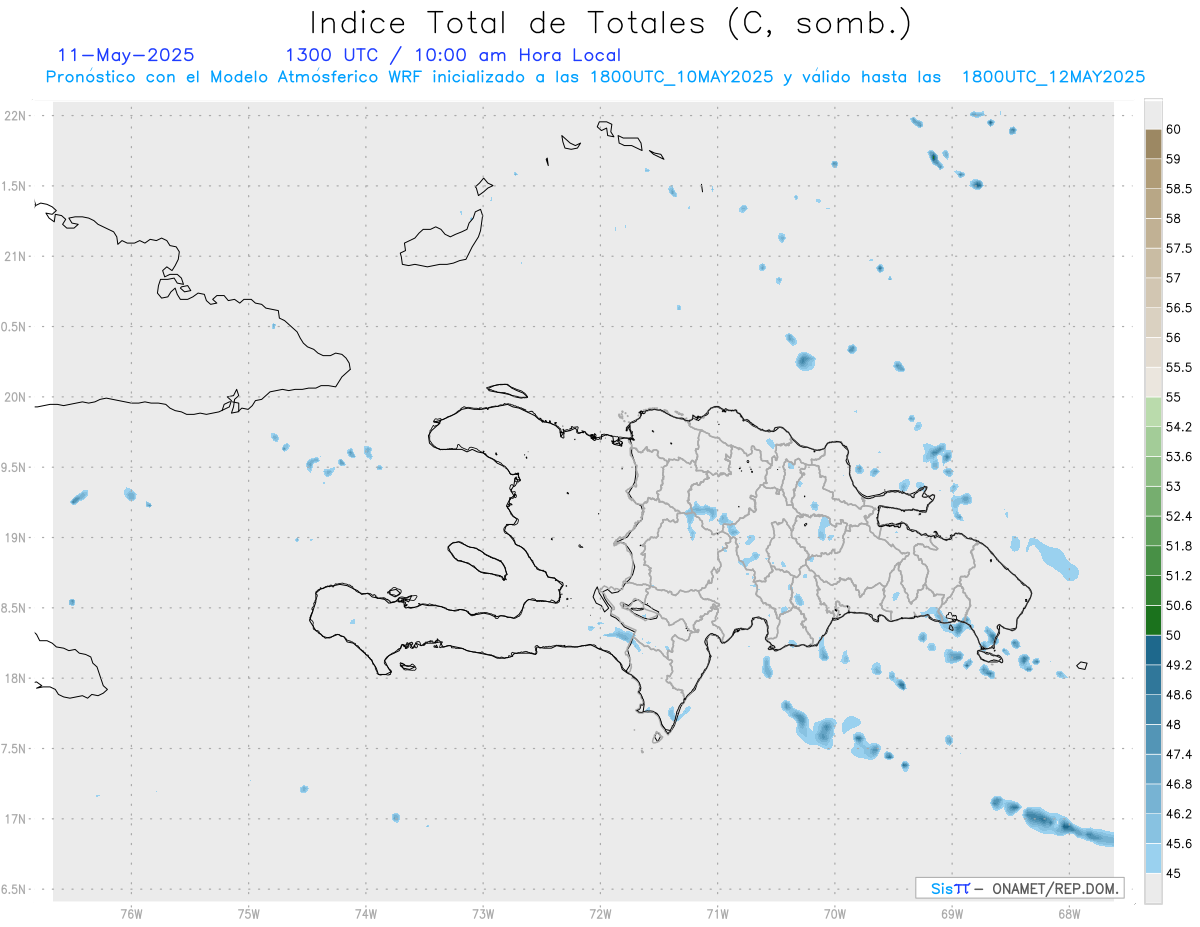The height and width of the screenshot is (927, 1200).
Task: Click the "0.5N" latitude label
Action: (14, 327)
